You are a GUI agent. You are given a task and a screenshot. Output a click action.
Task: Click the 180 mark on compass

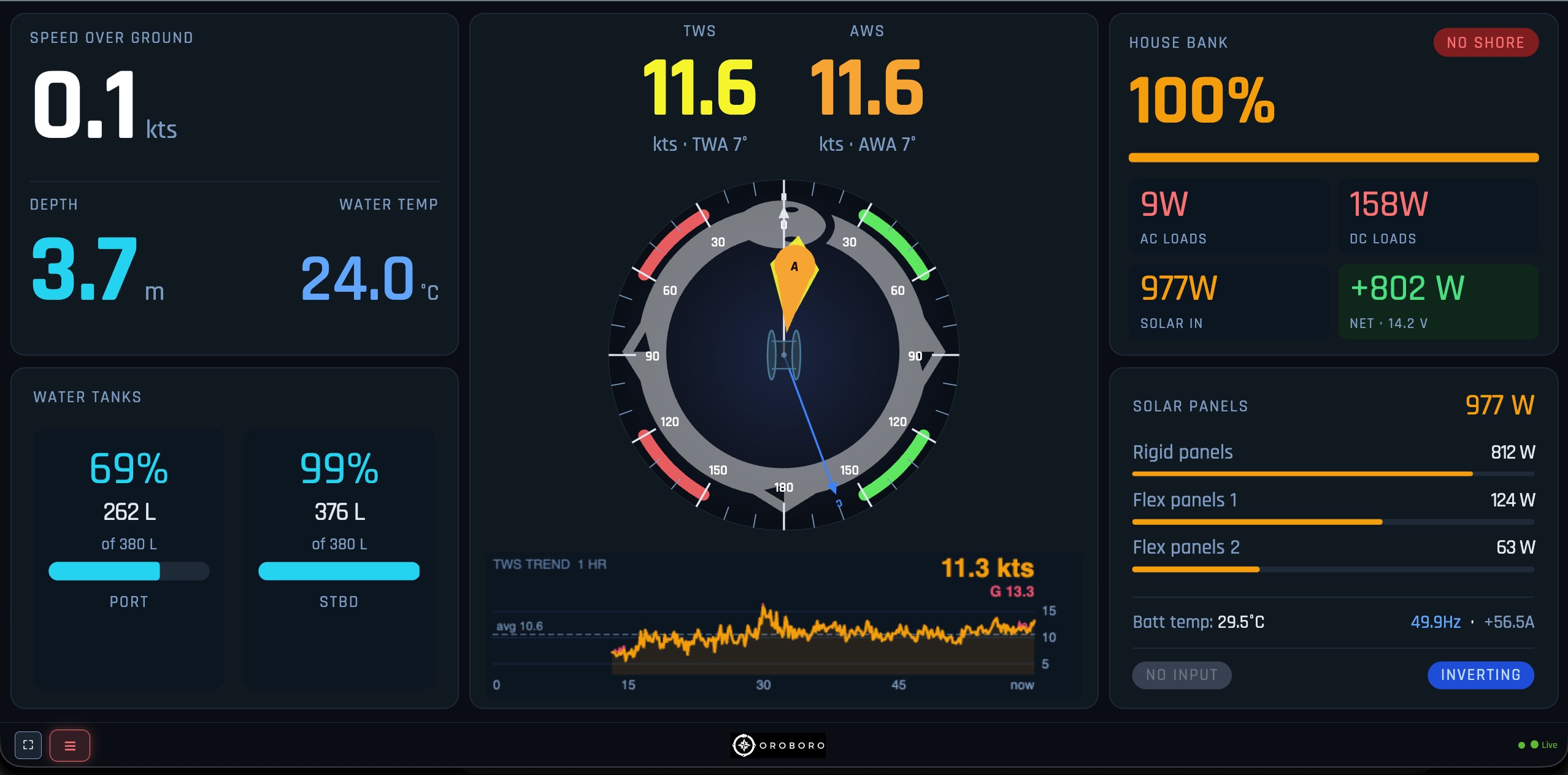point(783,487)
